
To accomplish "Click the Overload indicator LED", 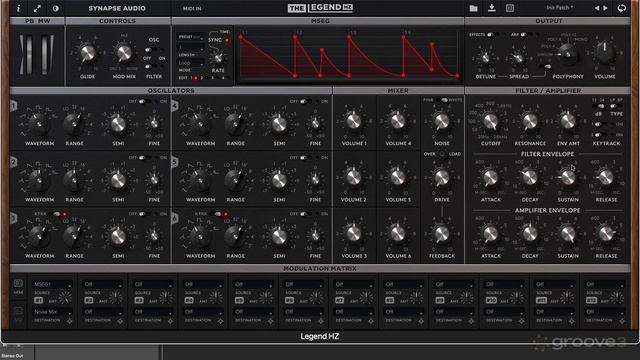I will 442,154.
